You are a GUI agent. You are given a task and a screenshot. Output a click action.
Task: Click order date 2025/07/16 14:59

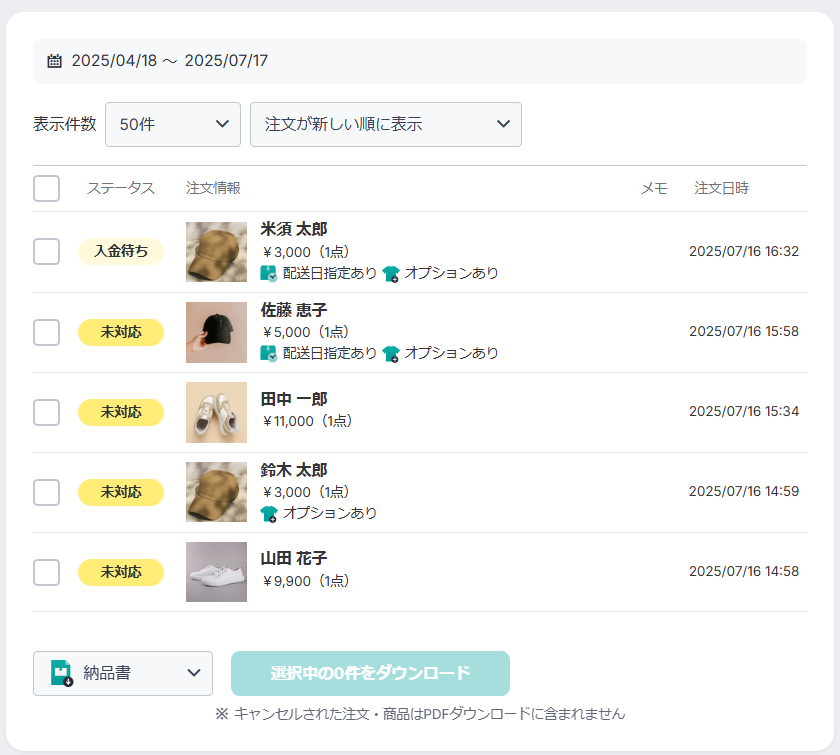tap(744, 491)
